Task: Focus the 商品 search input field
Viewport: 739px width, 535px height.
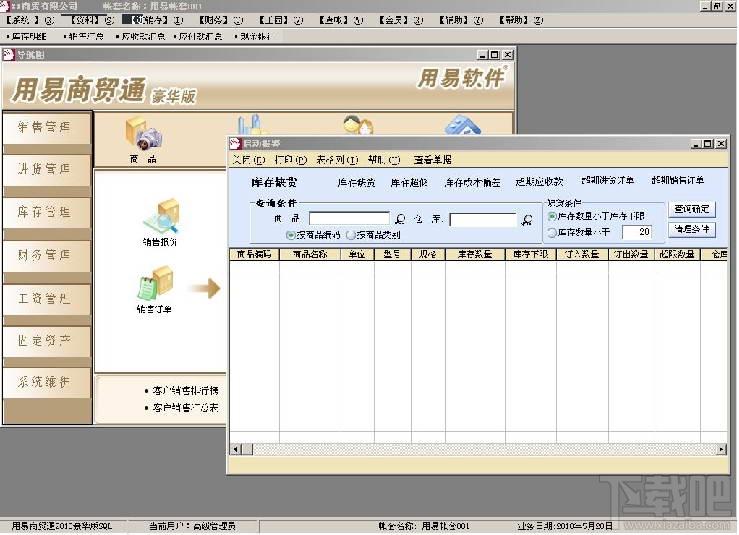Action: point(349,219)
